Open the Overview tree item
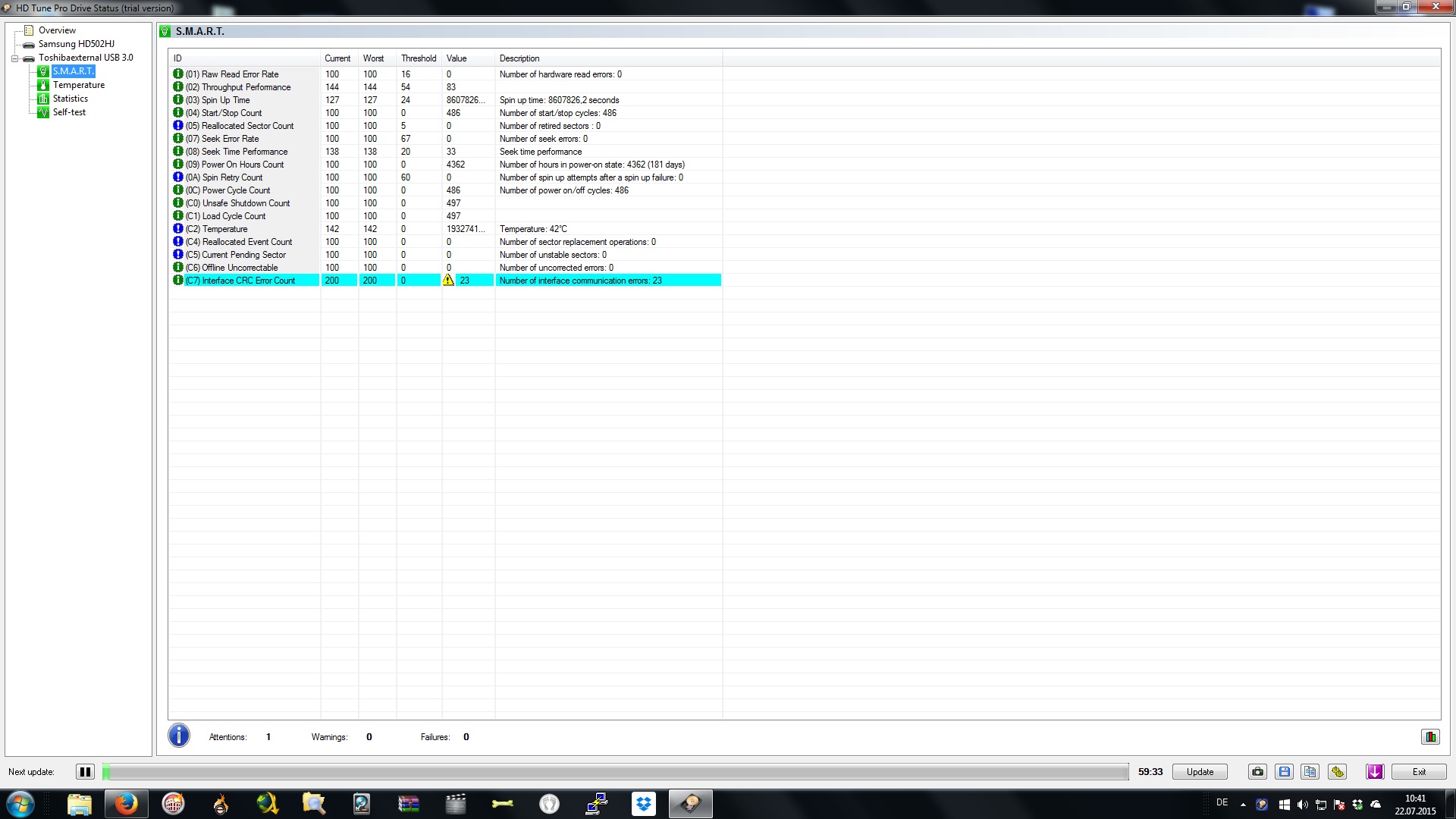Image resolution: width=1456 pixels, height=819 pixels. pos(57,30)
